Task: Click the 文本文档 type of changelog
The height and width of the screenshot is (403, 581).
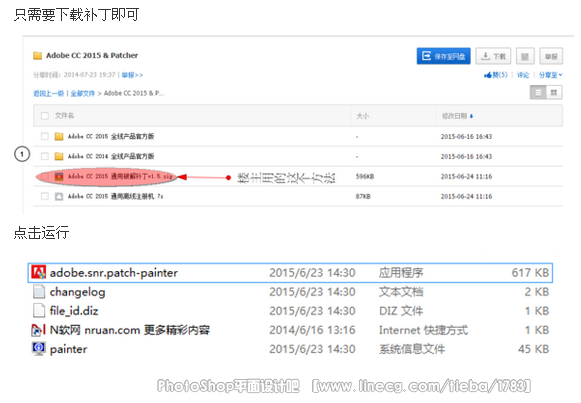Action: (x=401, y=292)
